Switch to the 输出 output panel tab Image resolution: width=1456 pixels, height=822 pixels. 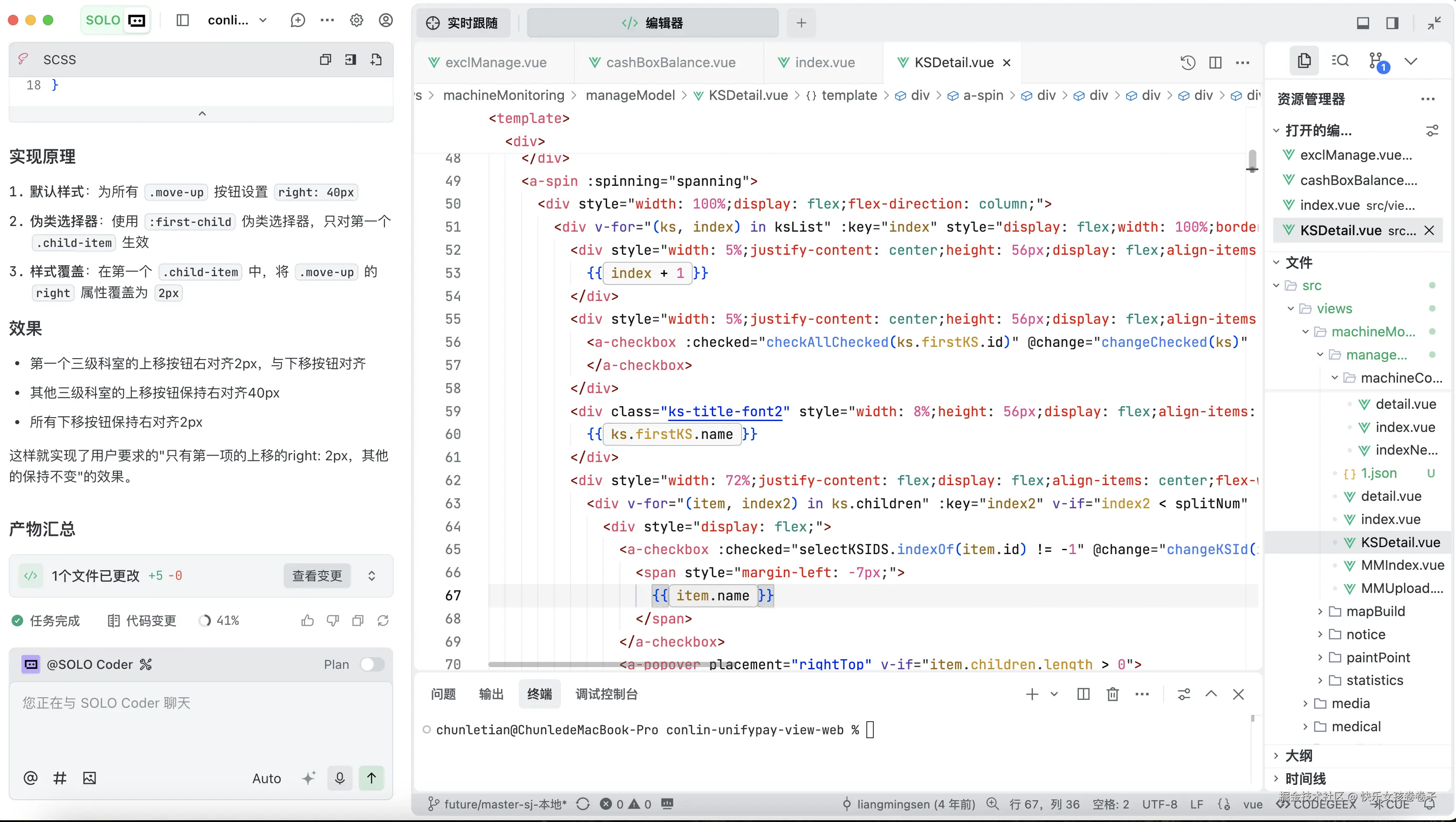(491, 694)
